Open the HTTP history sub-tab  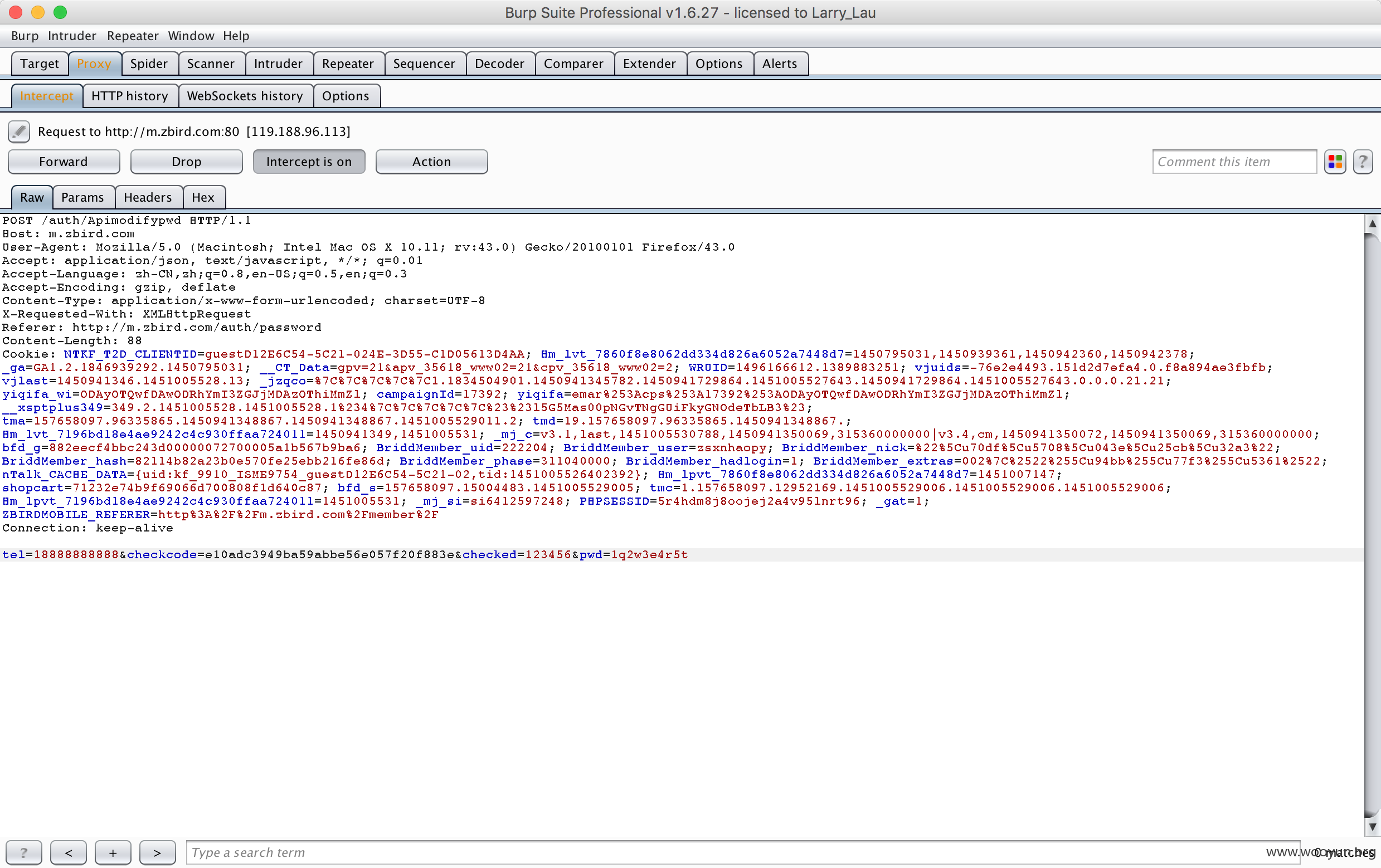click(130, 96)
